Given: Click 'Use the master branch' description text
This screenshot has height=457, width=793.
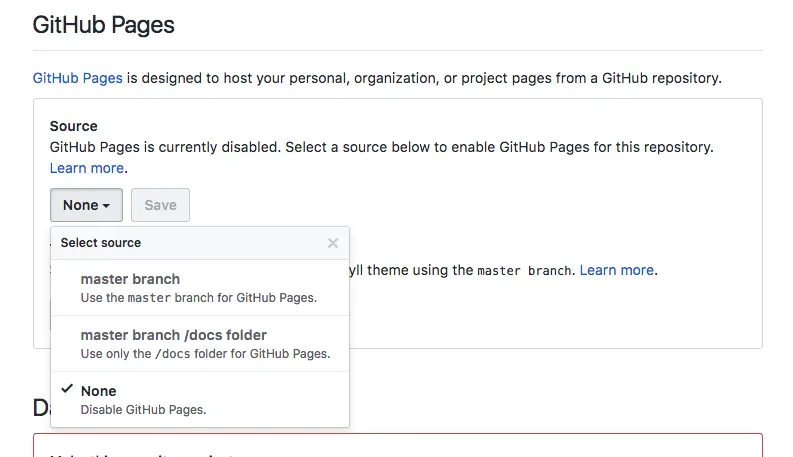Looking at the screenshot, I should pyautogui.click(x=198, y=298).
